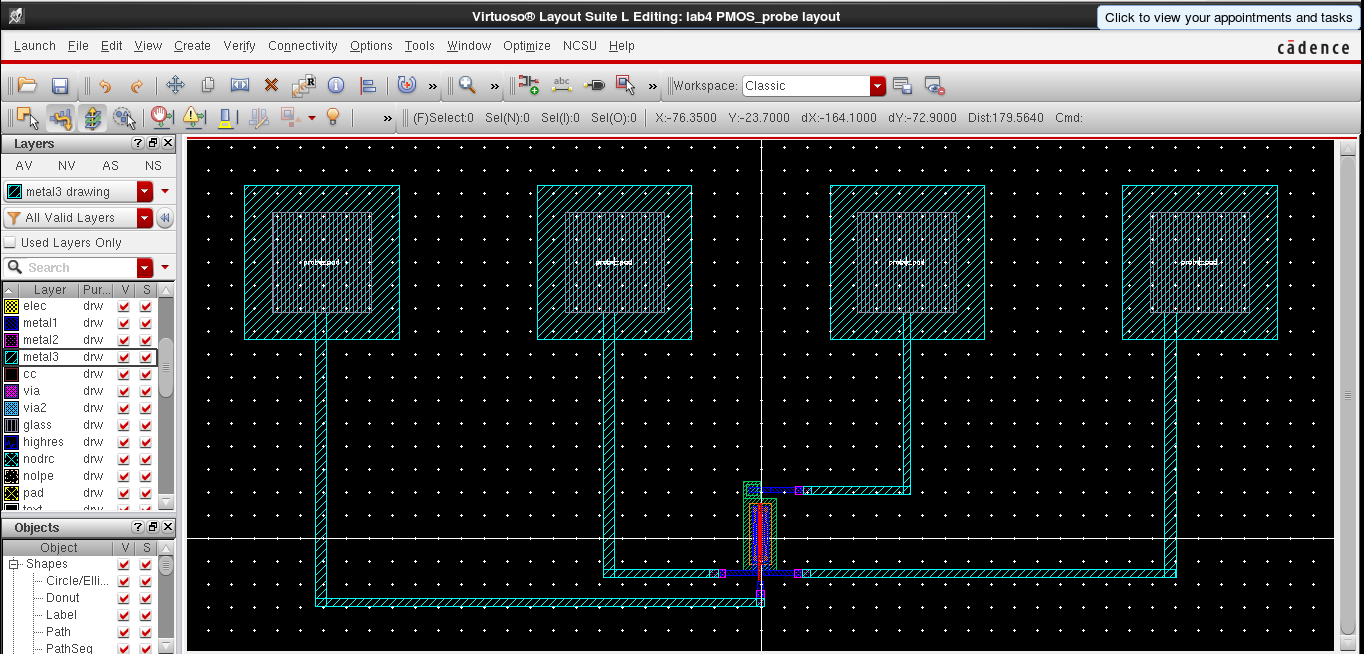
Task: Collapse the Shapes tree node
Action: pyautogui.click(x=15, y=564)
